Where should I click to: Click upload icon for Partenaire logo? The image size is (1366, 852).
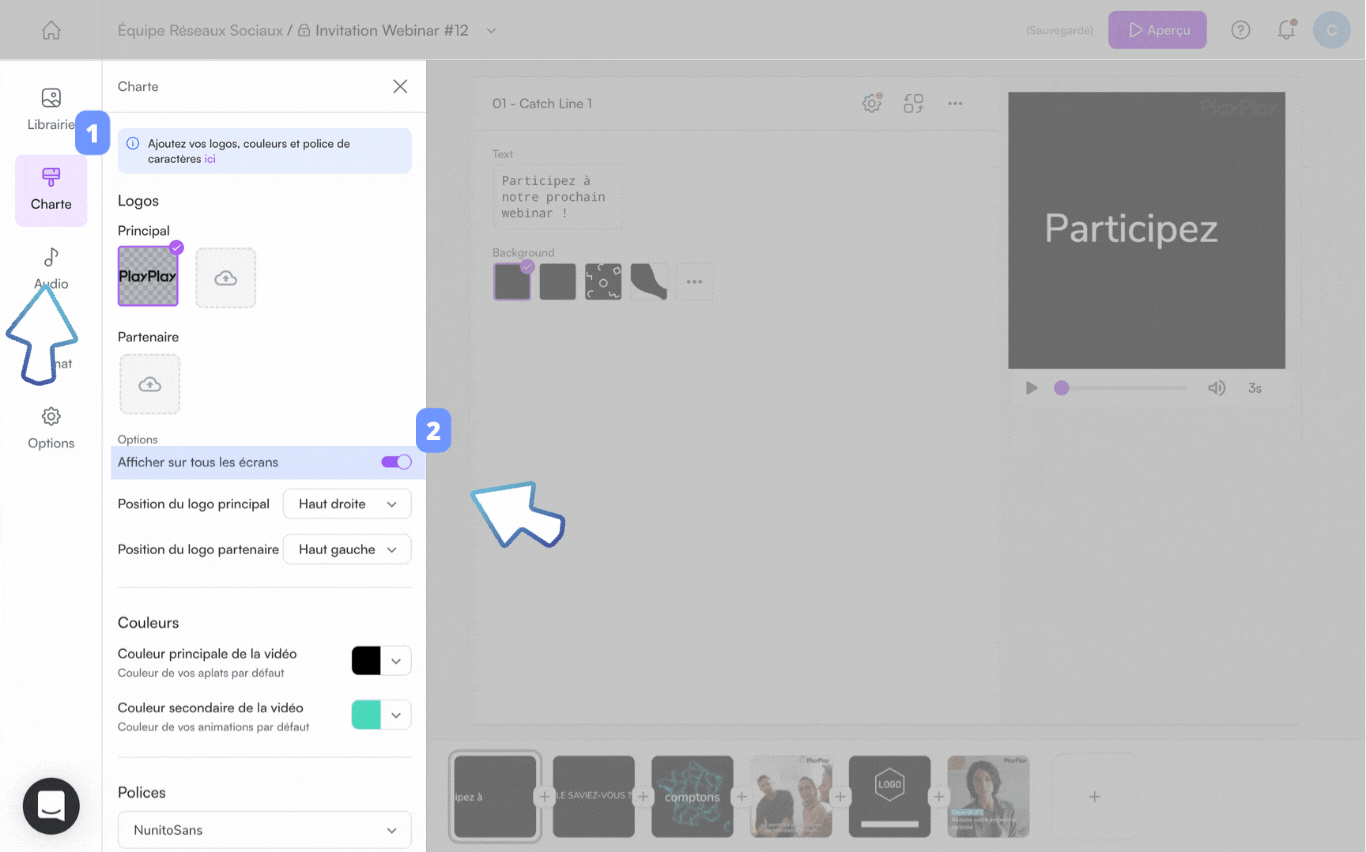[150, 384]
